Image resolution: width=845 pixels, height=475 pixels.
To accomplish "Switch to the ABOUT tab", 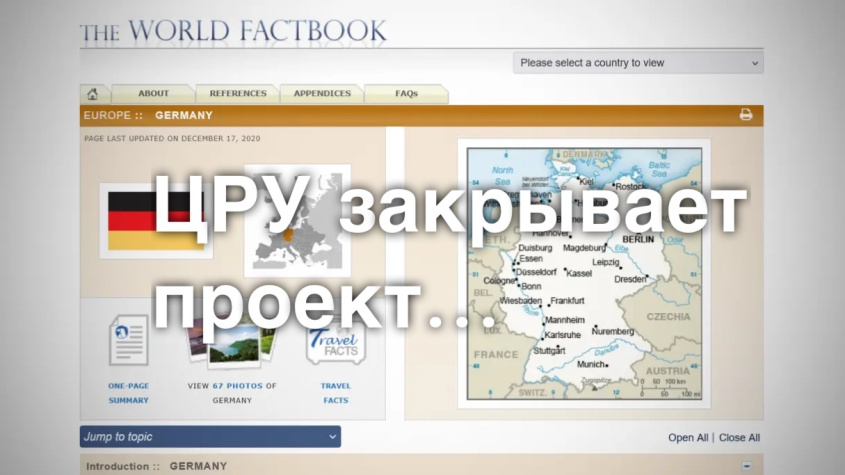I will tap(154, 93).
